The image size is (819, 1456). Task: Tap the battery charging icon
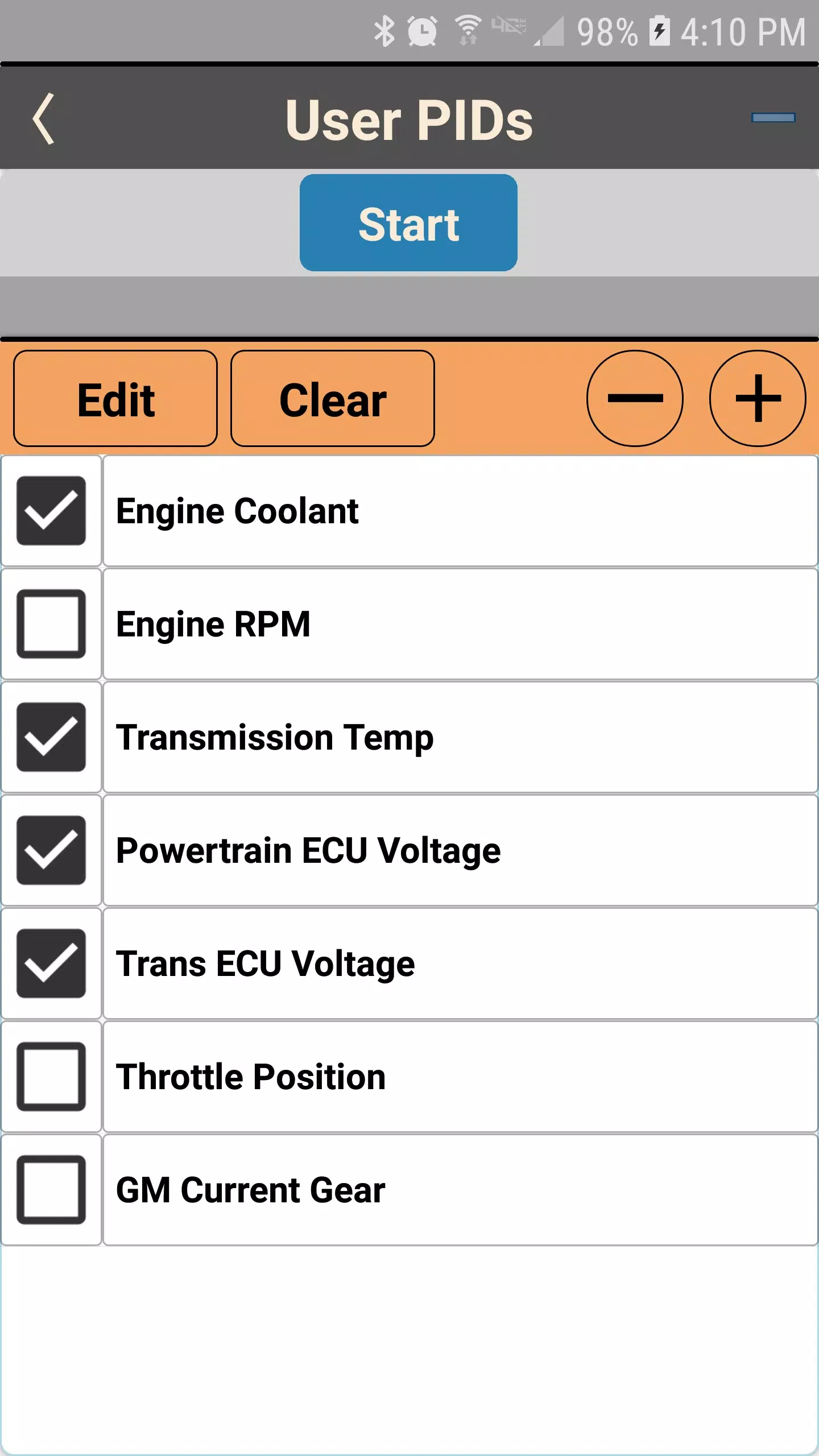(x=661, y=32)
